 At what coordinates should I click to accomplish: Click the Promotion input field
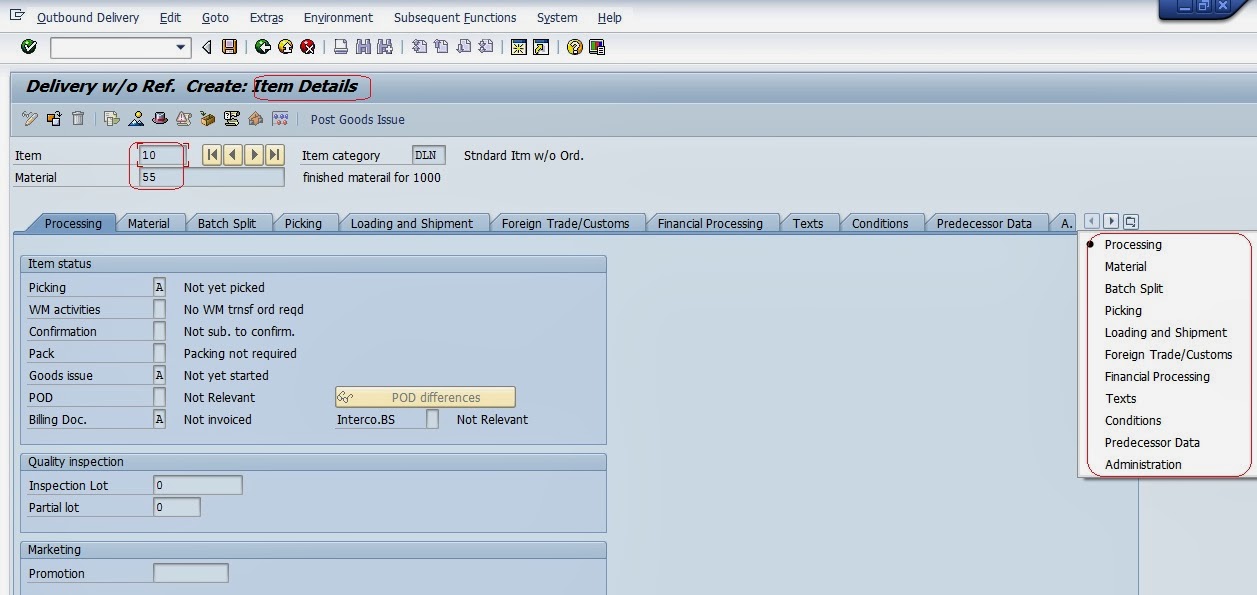[190, 573]
